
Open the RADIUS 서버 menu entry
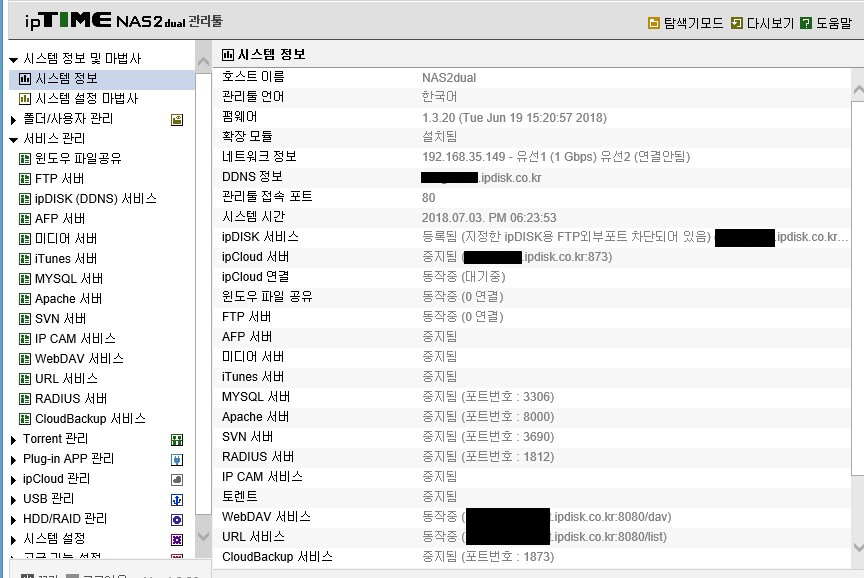[71, 399]
